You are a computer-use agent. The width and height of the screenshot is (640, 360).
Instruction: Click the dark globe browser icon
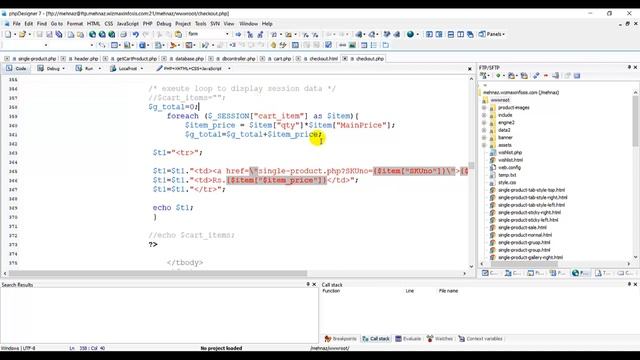(x=410, y=34)
